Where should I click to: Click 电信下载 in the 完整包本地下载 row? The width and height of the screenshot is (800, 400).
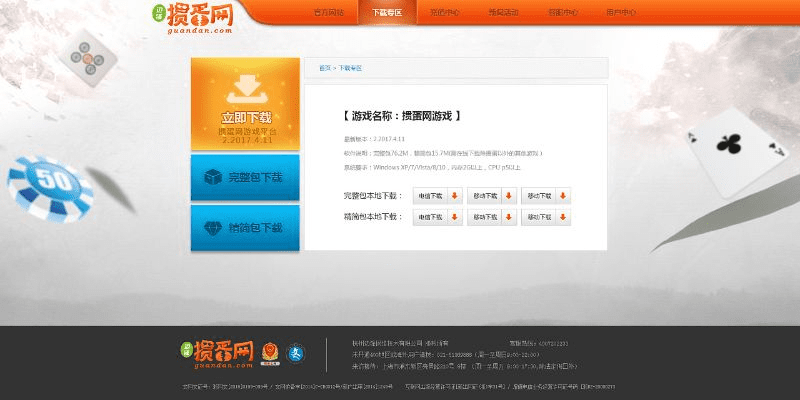tap(430, 196)
